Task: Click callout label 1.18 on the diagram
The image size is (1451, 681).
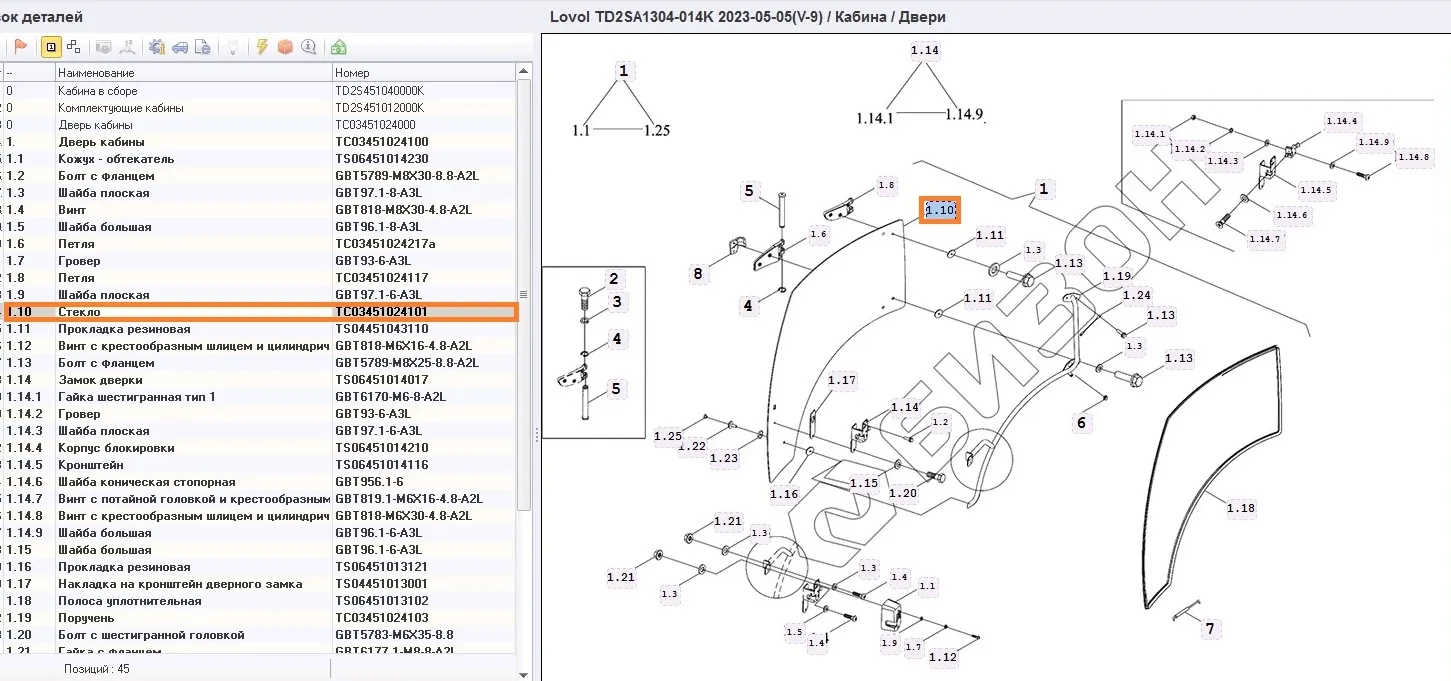Action: (1240, 508)
